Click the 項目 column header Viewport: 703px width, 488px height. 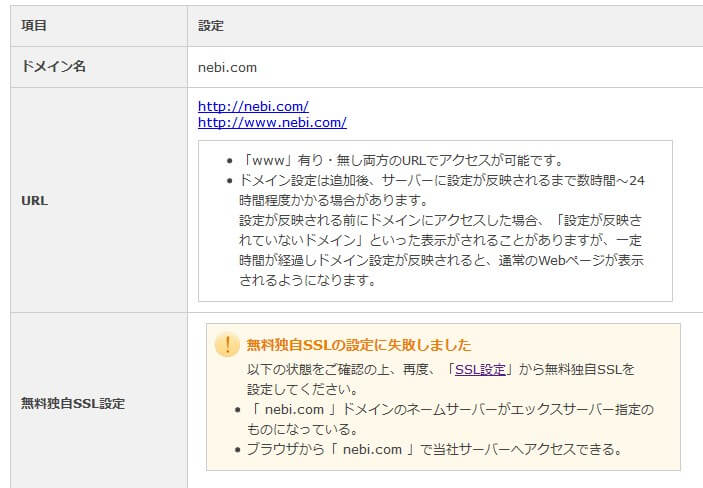(34, 25)
